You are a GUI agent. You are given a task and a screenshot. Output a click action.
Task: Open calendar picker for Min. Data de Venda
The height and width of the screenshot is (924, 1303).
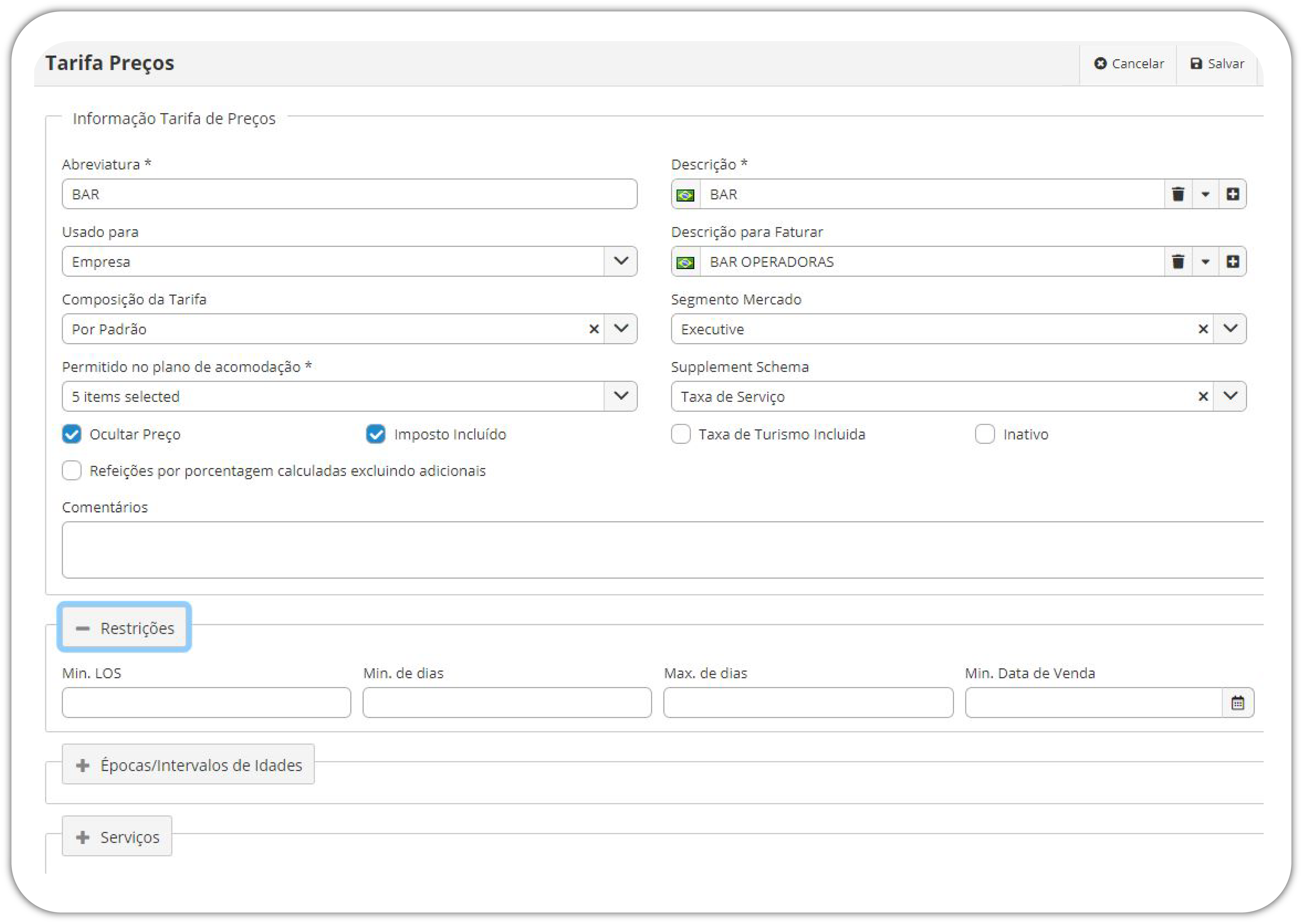(x=1238, y=703)
